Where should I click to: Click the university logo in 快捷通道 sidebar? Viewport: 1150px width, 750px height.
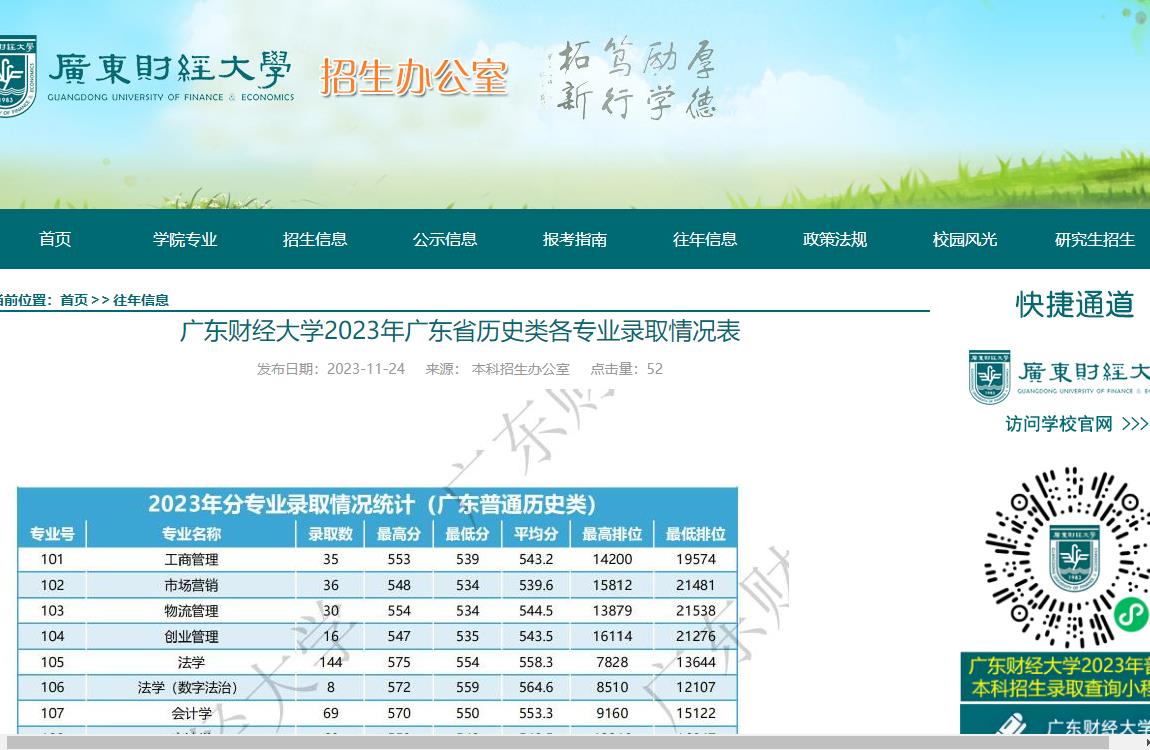1059,377
